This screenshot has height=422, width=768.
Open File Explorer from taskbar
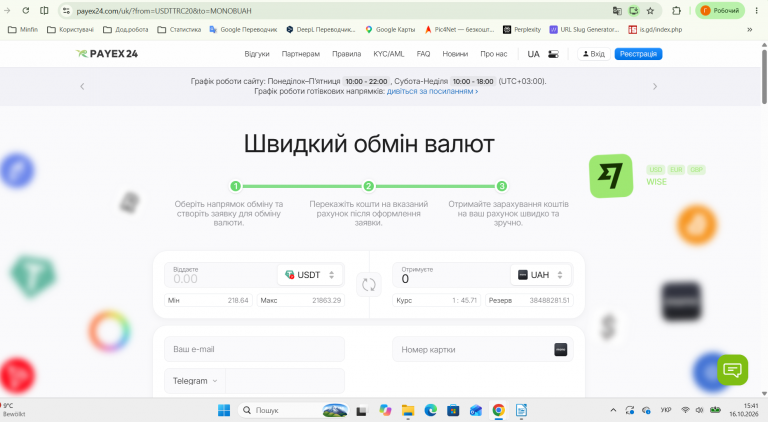[x=408, y=410]
